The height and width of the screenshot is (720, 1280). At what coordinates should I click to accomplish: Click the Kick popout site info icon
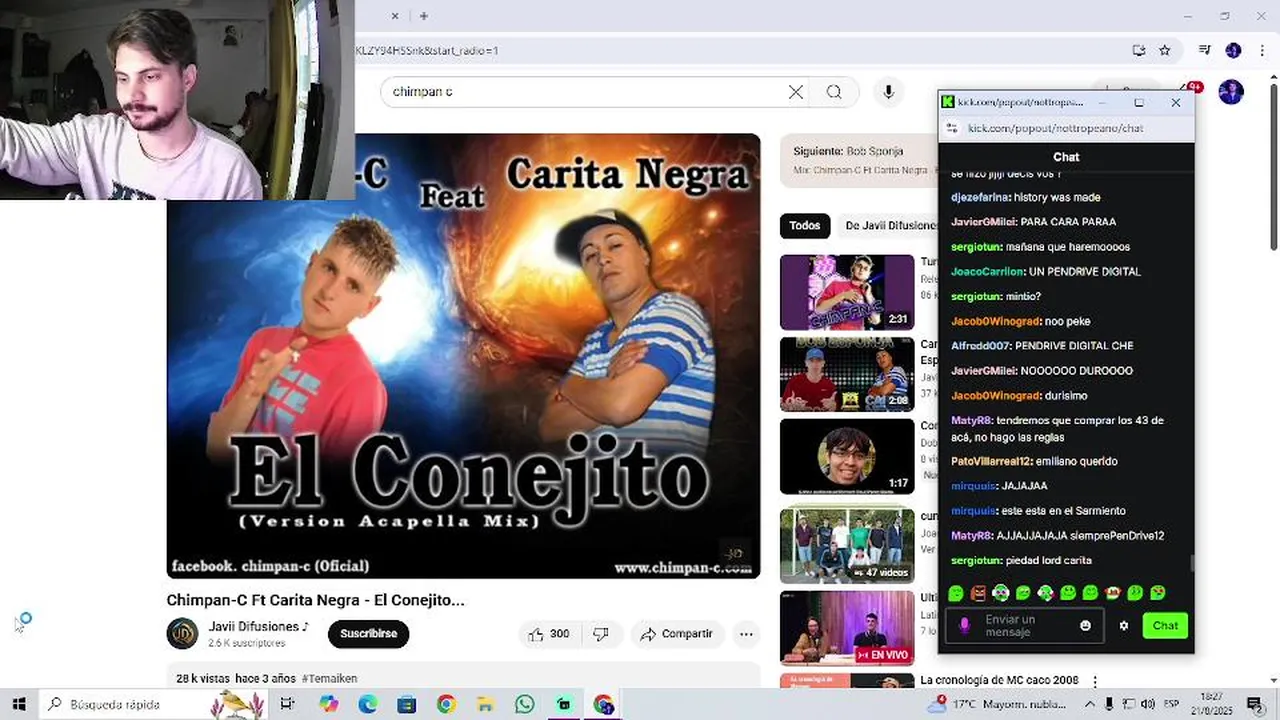point(952,128)
